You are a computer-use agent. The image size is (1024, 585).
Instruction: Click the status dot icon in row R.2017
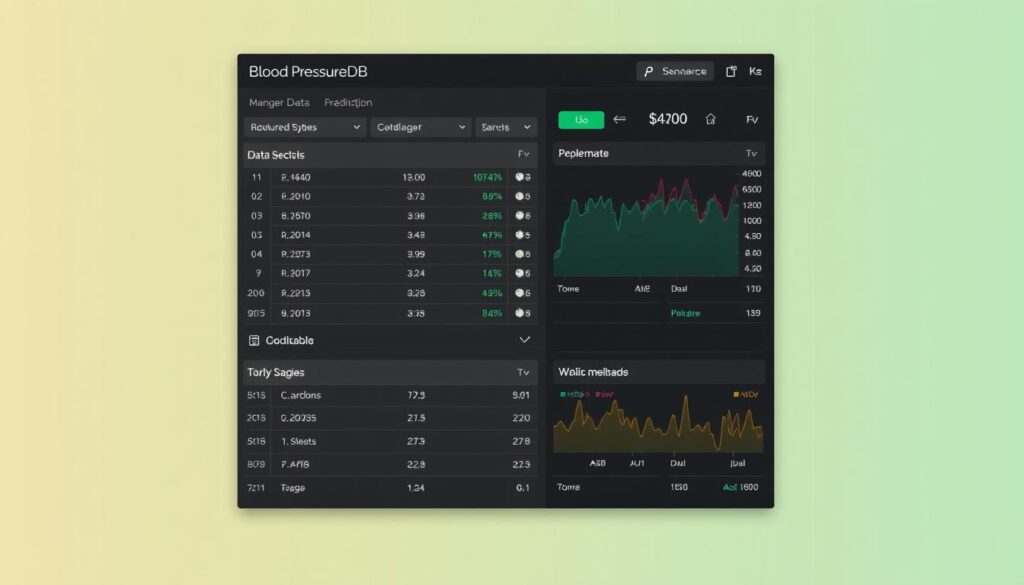[519, 273]
